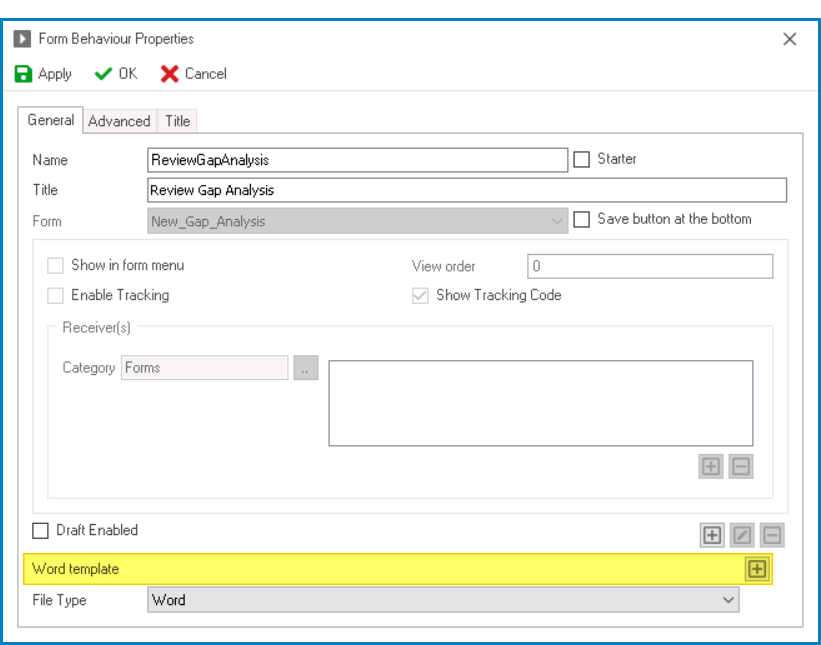Screen dimensions: 821x645
Task: Open the Title tab
Action: point(178,121)
